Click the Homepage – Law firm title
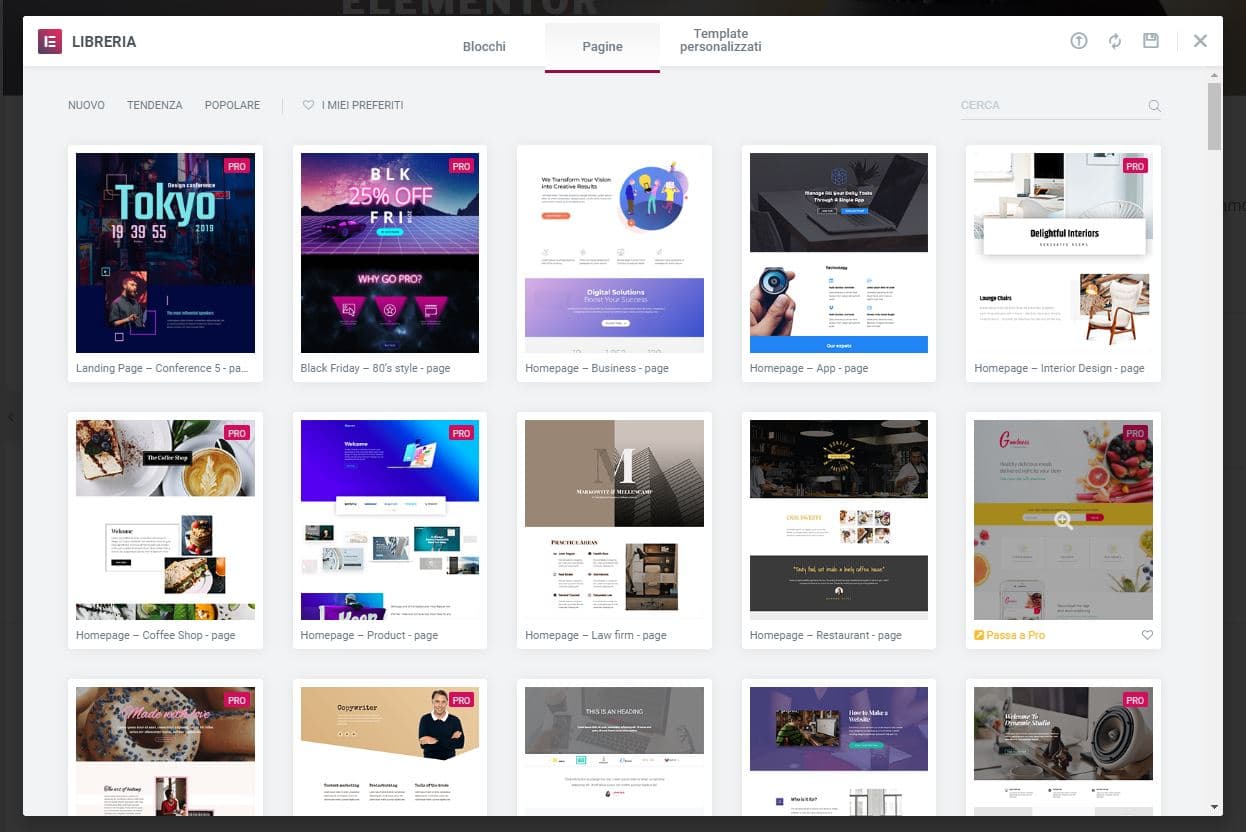 point(596,635)
